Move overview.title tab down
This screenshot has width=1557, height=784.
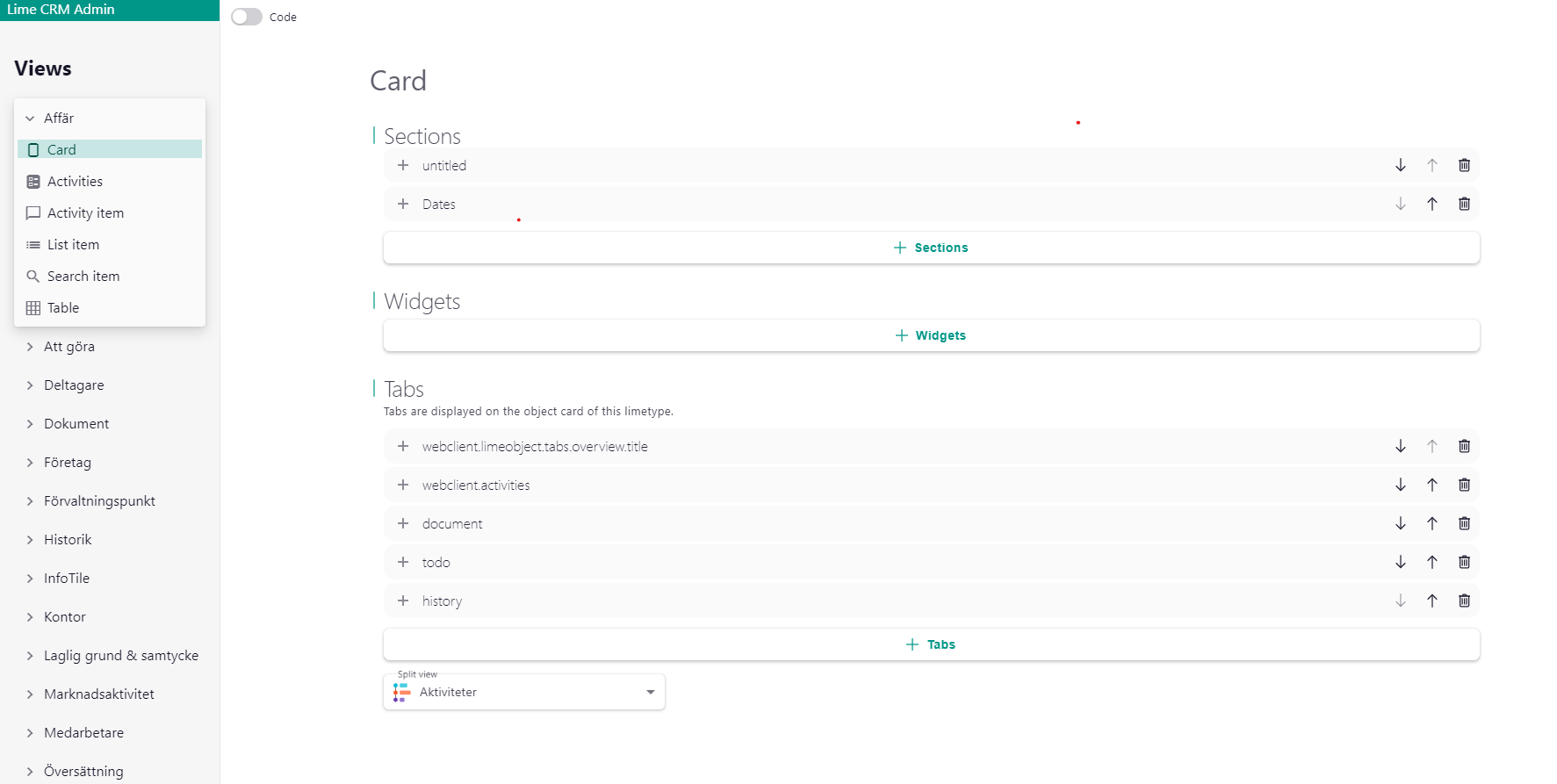(1401, 446)
